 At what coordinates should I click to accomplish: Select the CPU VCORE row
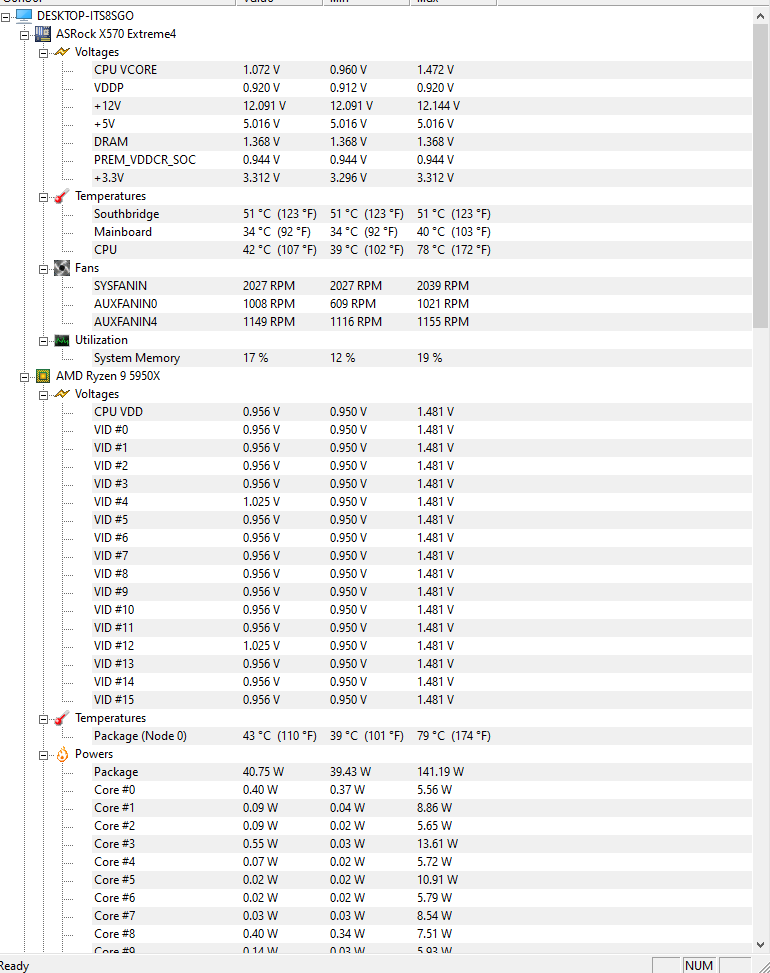[422, 70]
